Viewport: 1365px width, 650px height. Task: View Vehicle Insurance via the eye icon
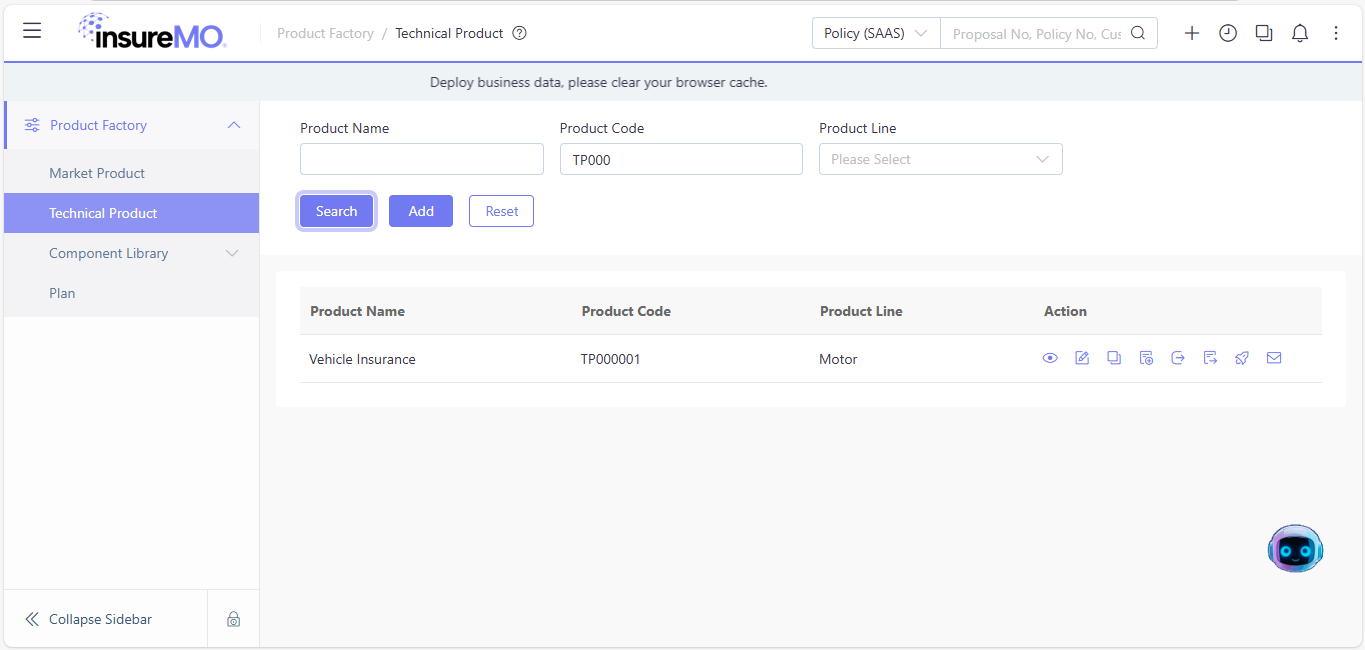pyautogui.click(x=1050, y=358)
